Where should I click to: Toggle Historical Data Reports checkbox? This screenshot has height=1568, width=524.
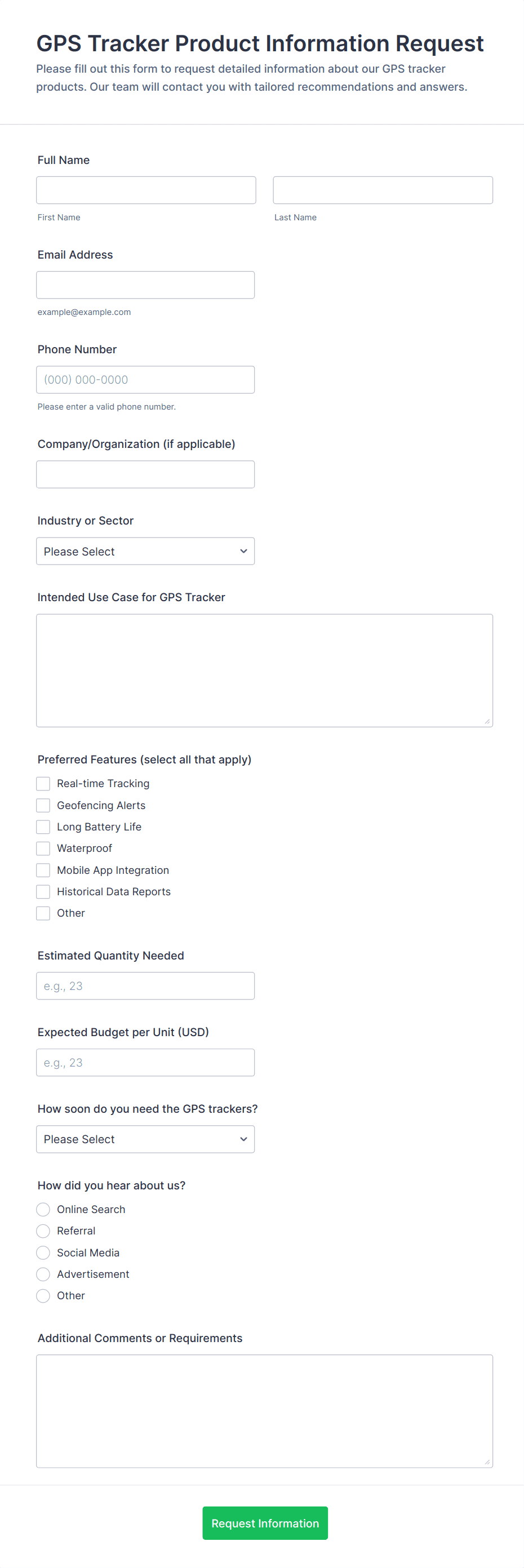point(43,891)
